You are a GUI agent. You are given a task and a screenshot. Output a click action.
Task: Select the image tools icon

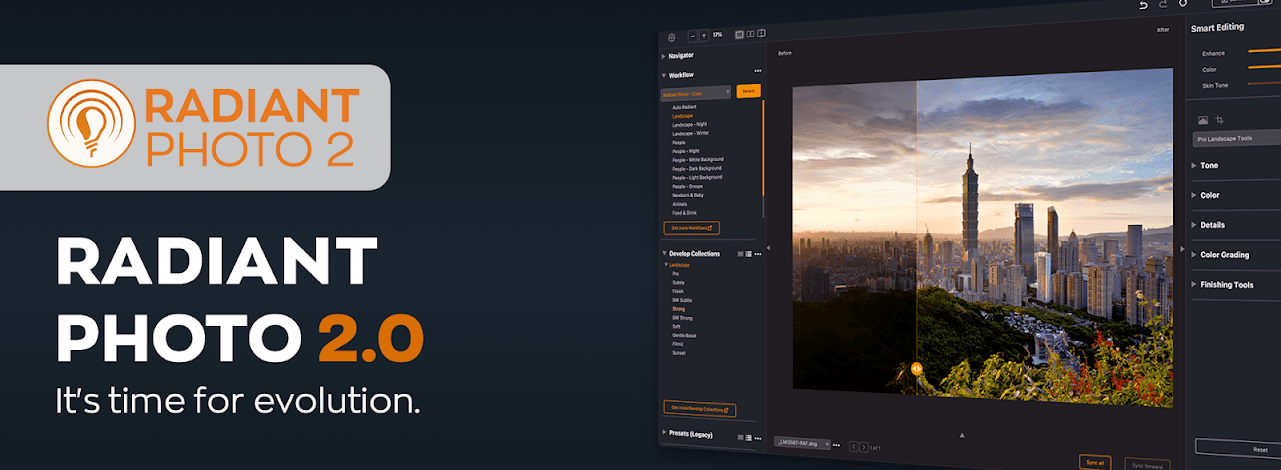point(1203,120)
